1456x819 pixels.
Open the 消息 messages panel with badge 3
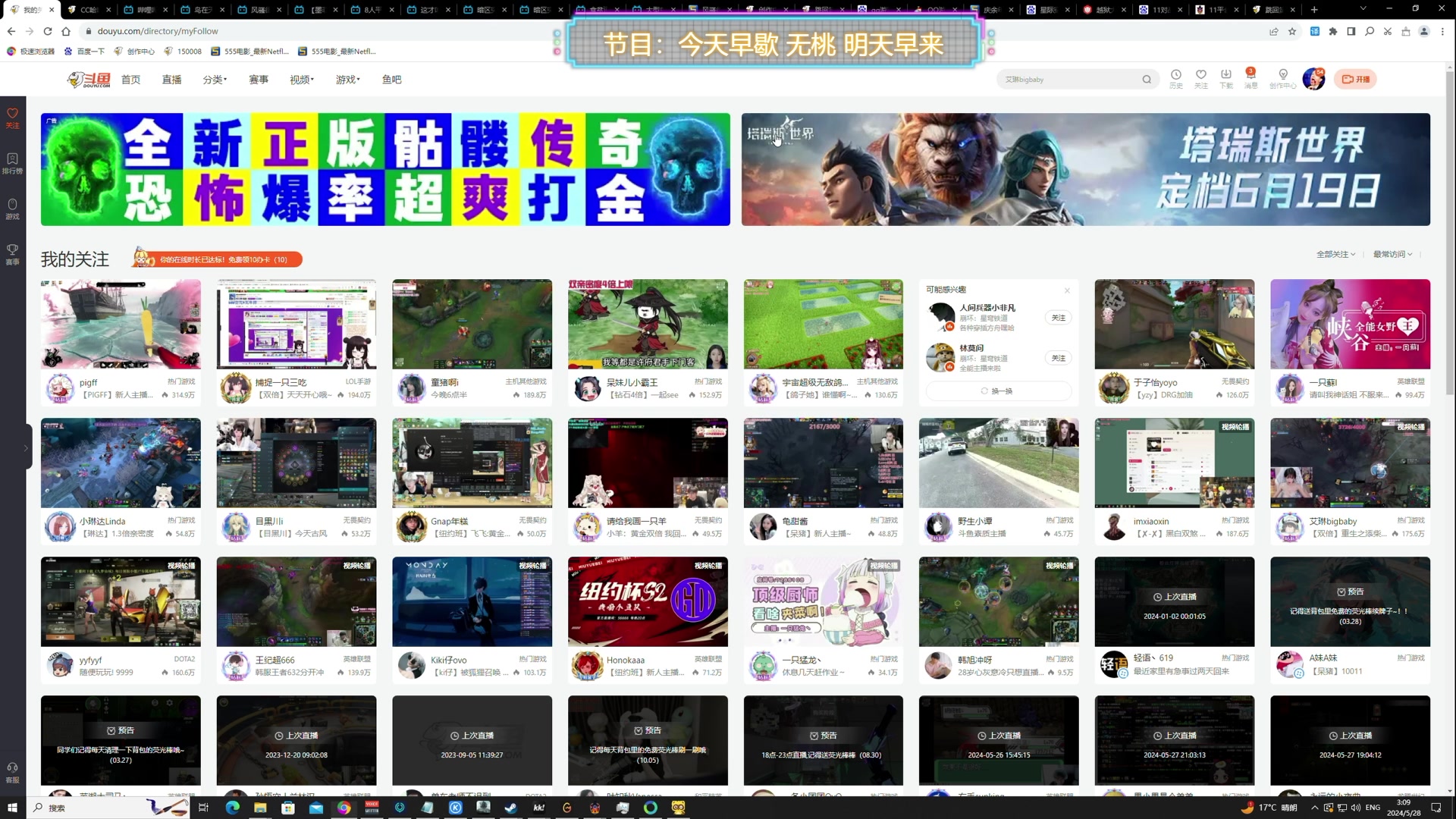1250,78
